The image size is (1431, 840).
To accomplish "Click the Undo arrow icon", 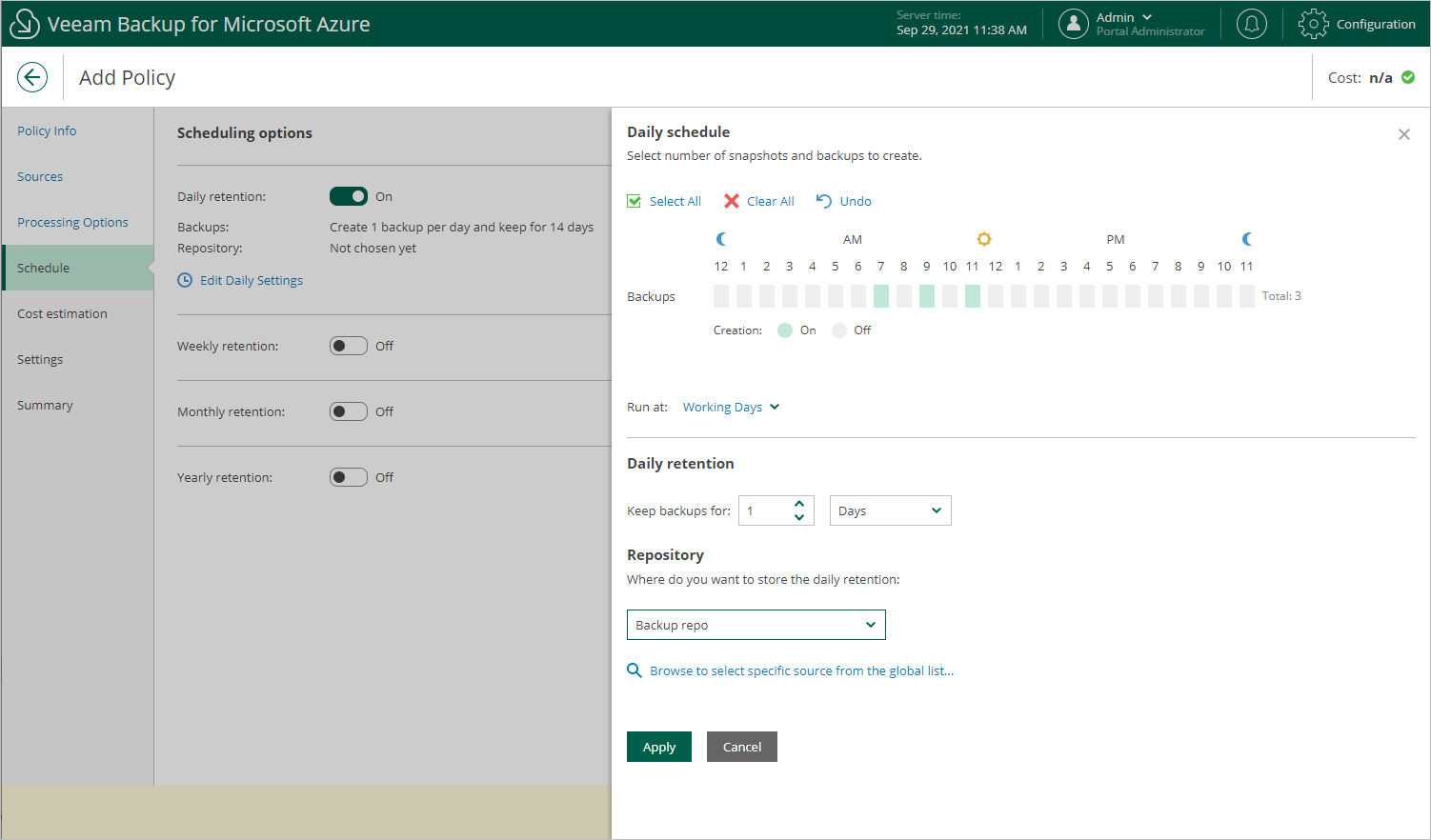I will (x=824, y=201).
